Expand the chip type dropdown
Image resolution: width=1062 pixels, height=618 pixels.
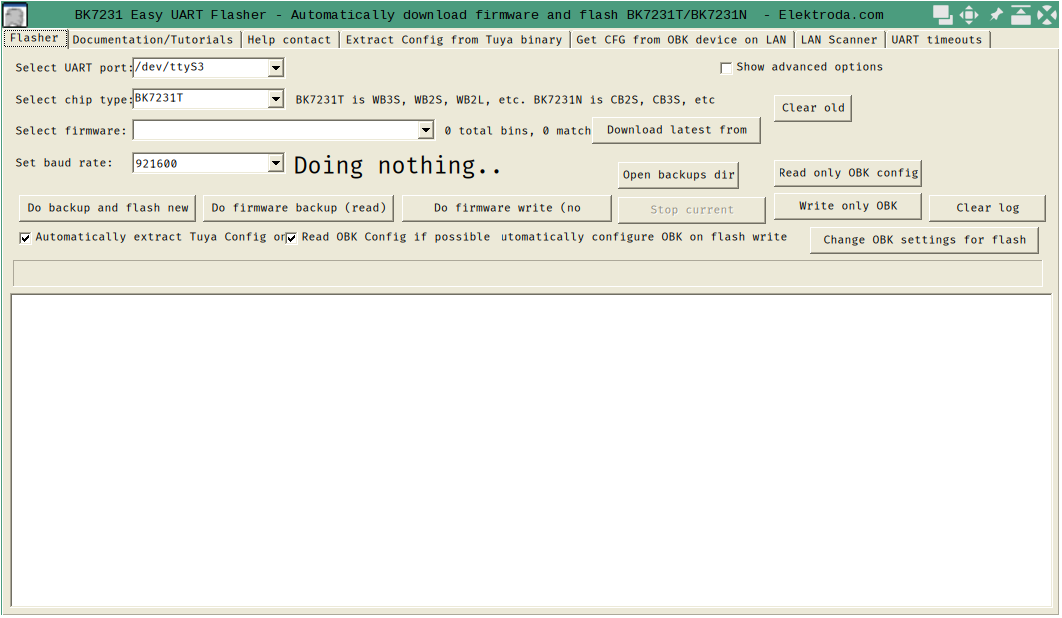coord(276,99)
